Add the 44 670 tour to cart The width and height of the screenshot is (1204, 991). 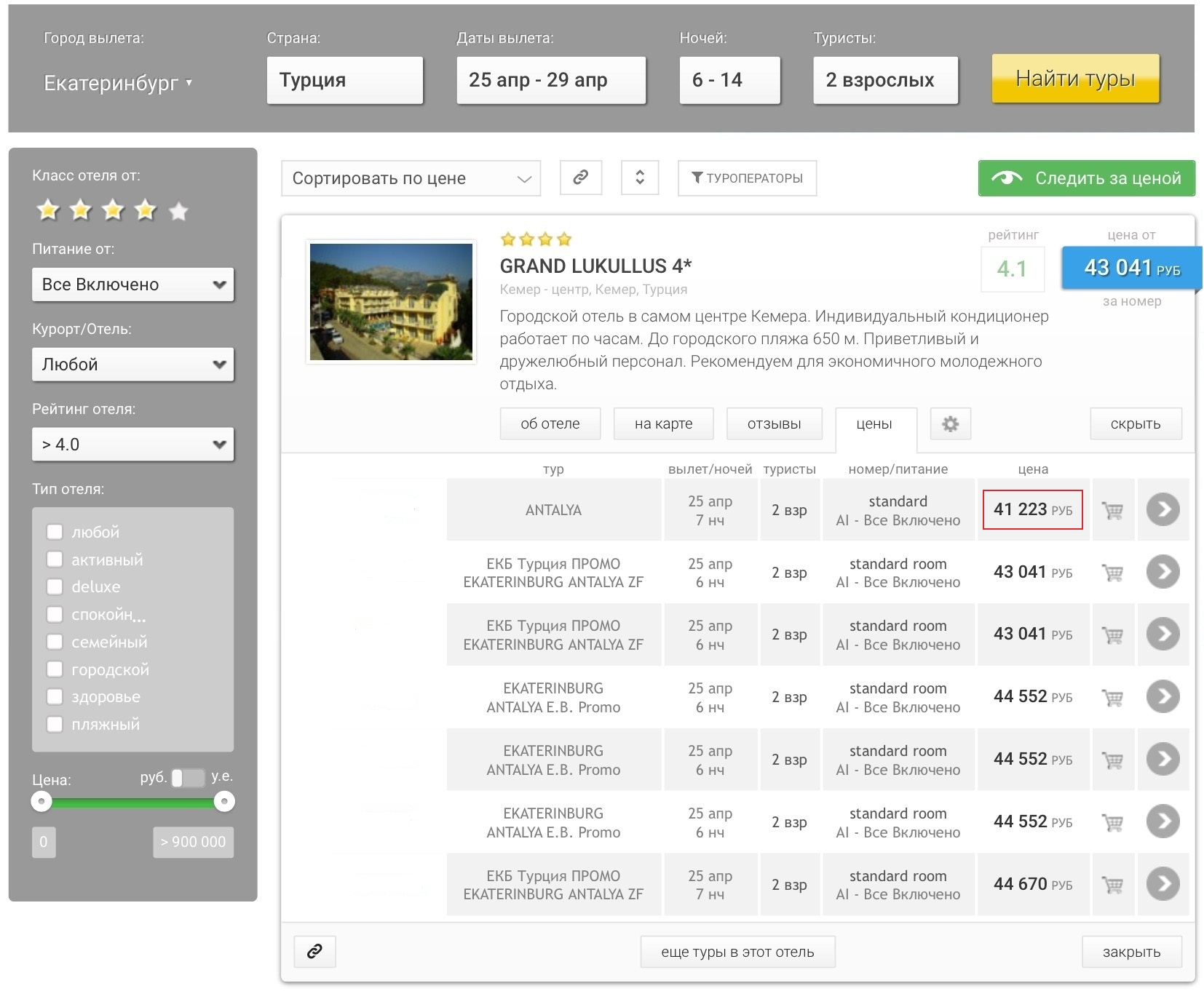point(1112,885)
